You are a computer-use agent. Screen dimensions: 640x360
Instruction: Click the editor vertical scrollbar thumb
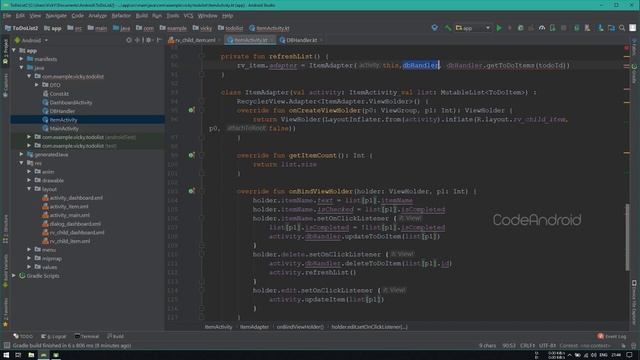tap(627, 237)
